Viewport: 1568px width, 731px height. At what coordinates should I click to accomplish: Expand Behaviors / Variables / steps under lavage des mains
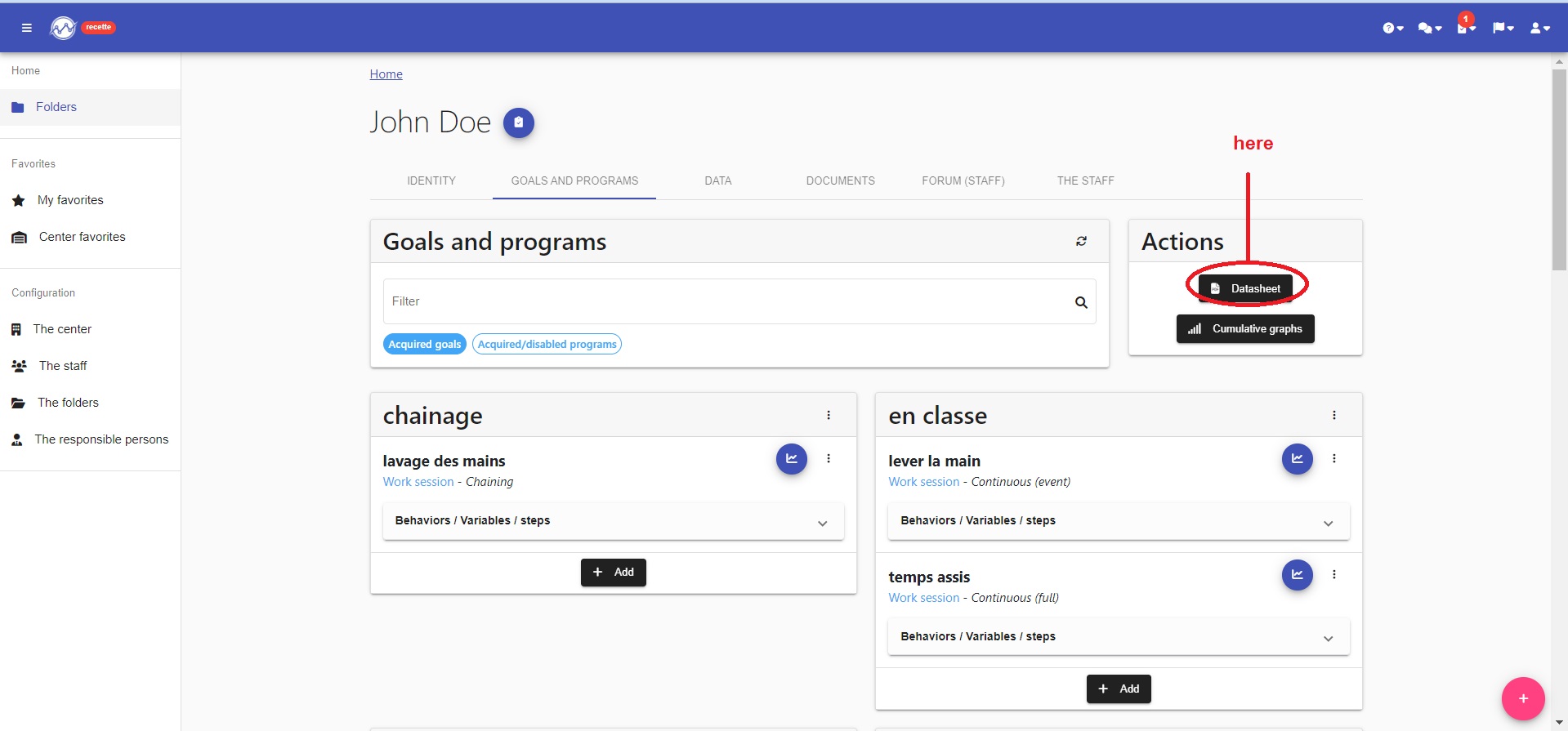click(x=613, y=521)
